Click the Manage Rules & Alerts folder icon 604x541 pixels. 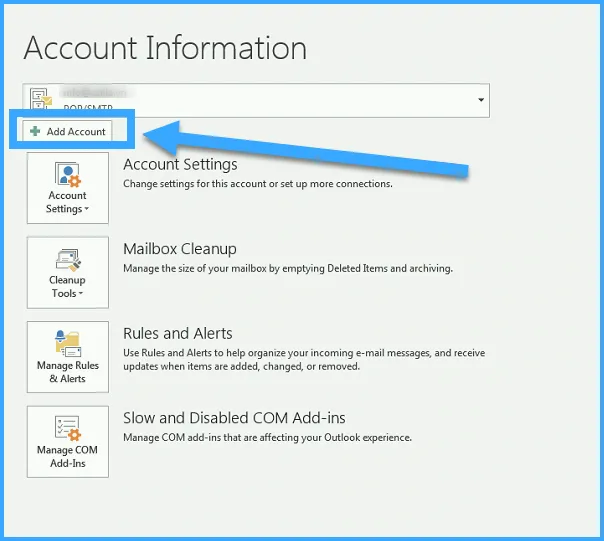68,343
